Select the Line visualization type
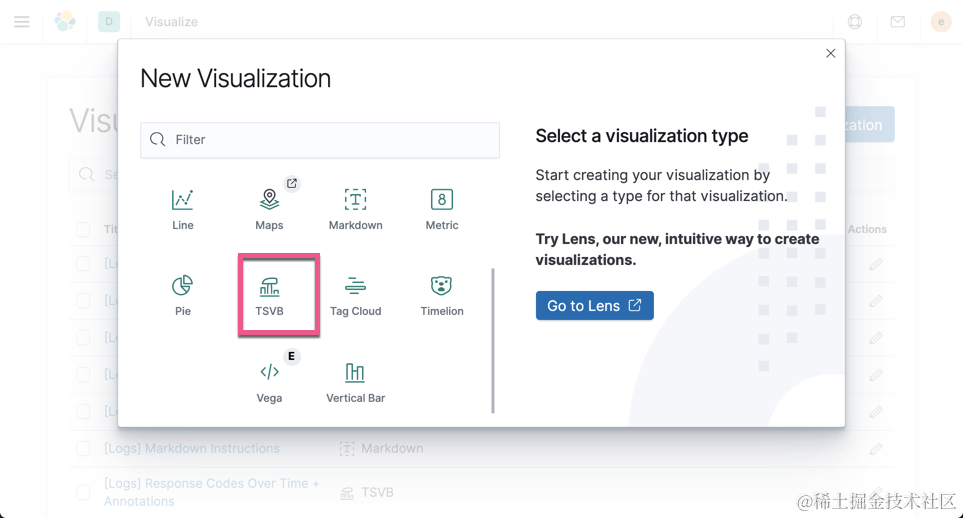963x518 pixels. tap(182, 210)
